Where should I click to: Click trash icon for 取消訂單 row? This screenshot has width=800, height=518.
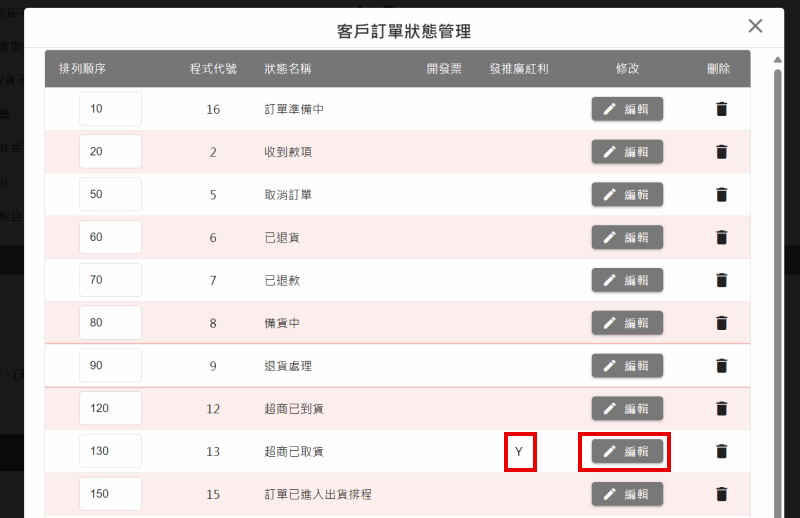pyautogui.click(x=721, y=194)
